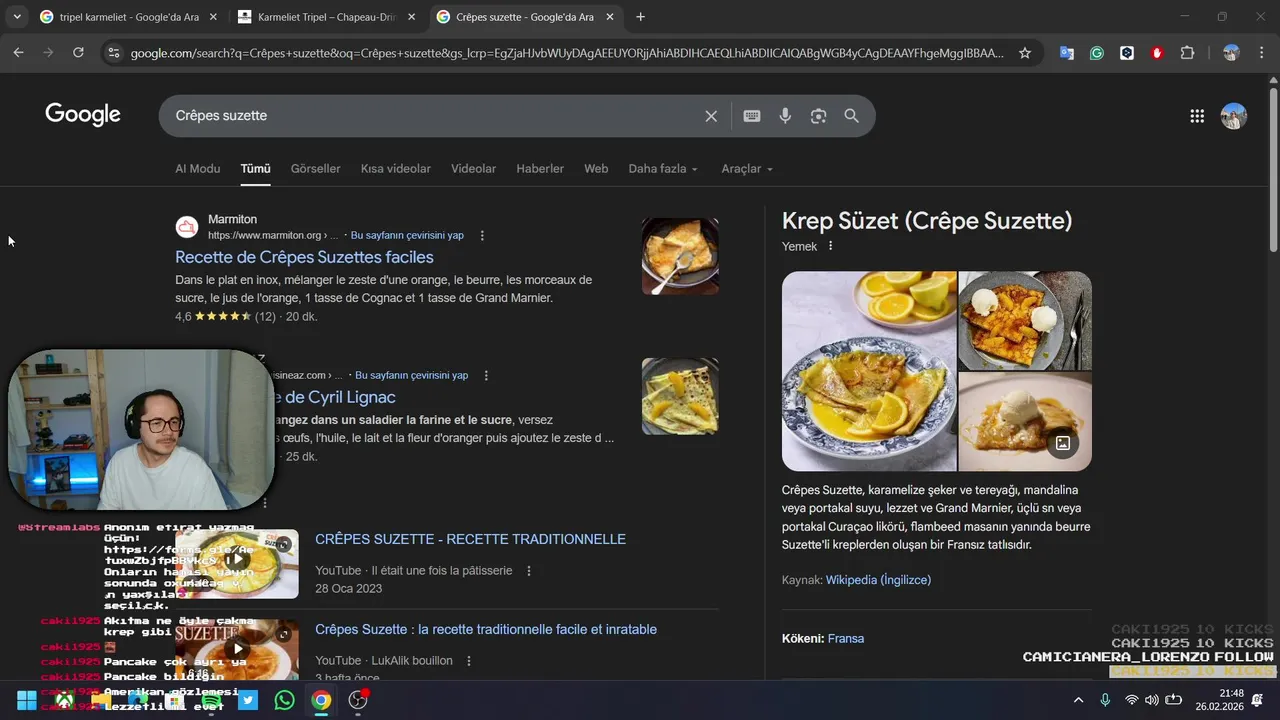Open Recette de Crêpes Suzettes faciles link
This screenshot has height=720, width=1280.
click(304, 258)
